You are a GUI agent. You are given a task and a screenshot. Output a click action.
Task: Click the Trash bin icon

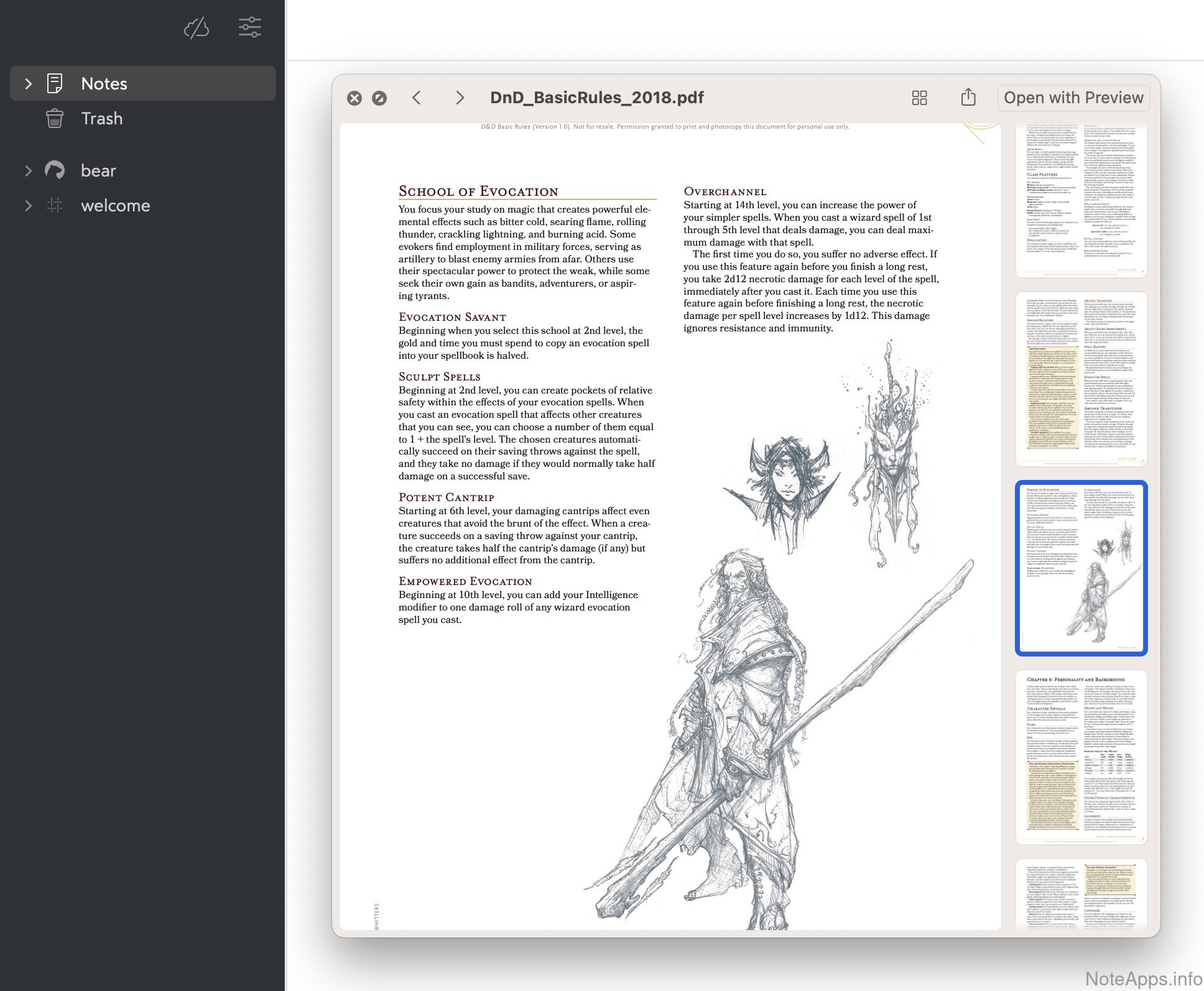tap(55, 118)
